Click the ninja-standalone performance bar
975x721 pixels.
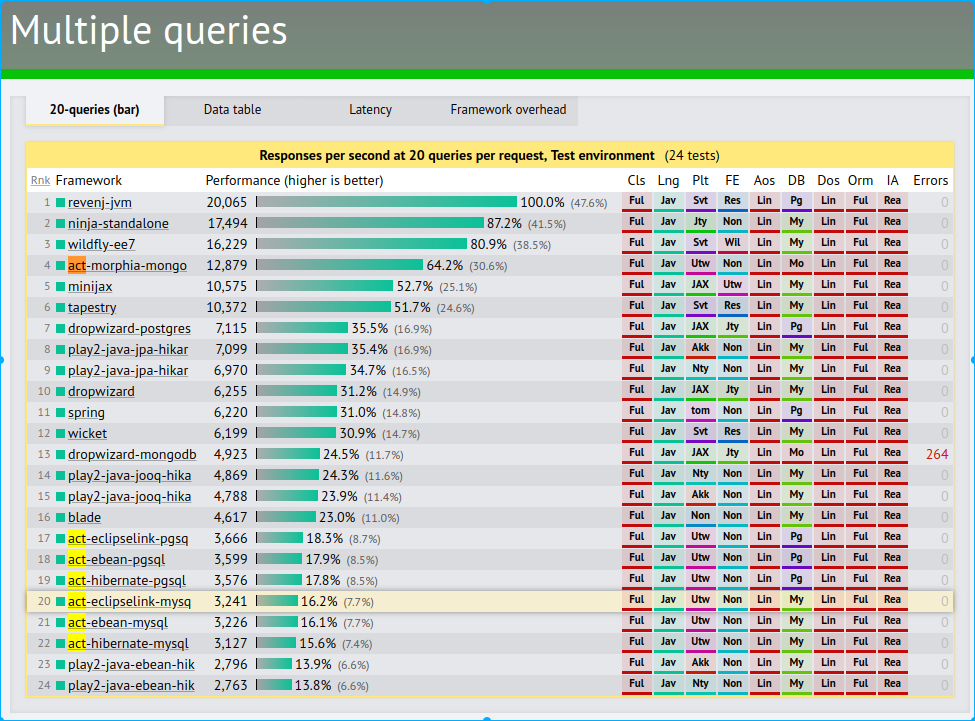(x=369, y=223)
